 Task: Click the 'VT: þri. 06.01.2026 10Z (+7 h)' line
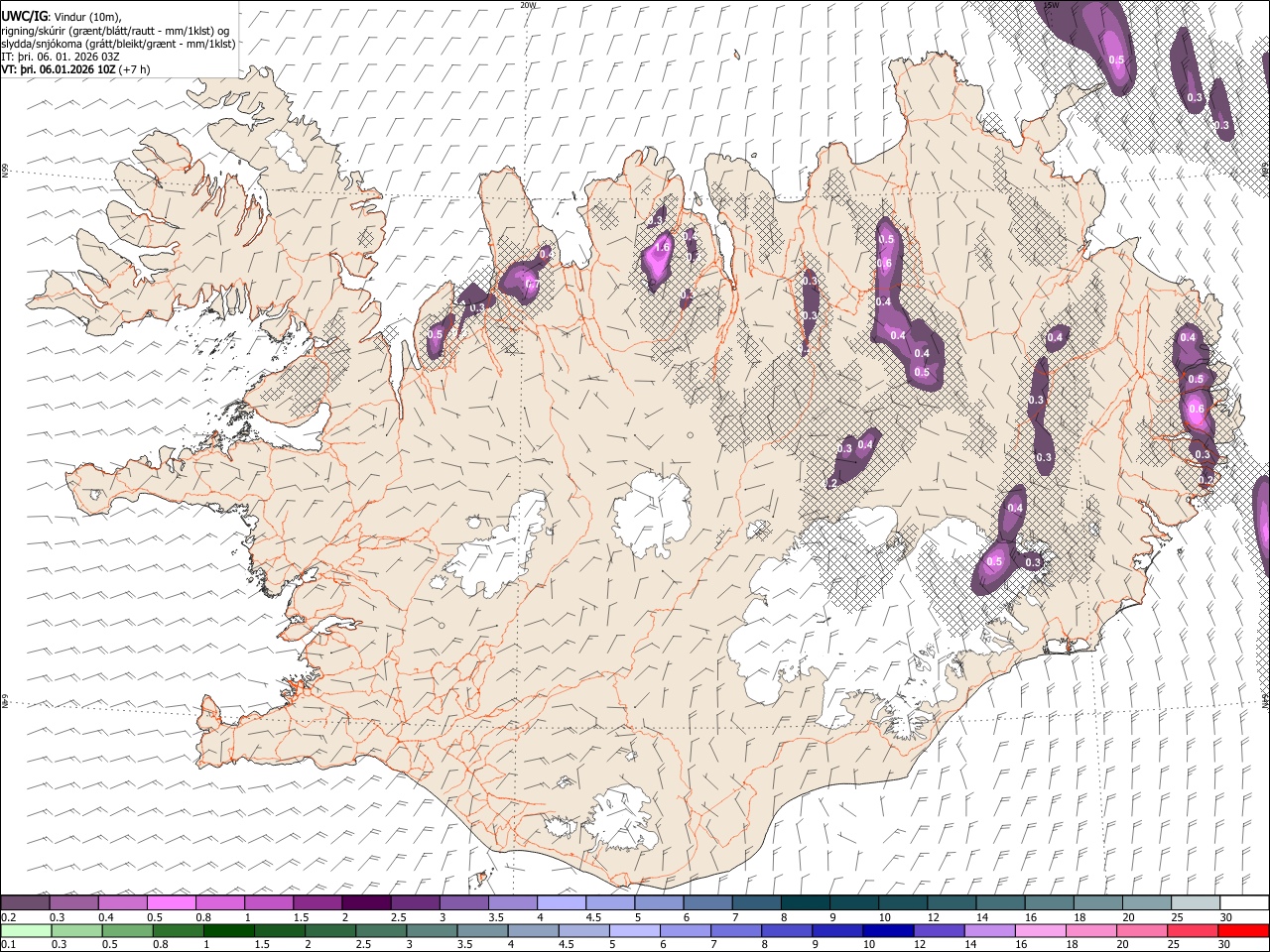pos(76,69)
